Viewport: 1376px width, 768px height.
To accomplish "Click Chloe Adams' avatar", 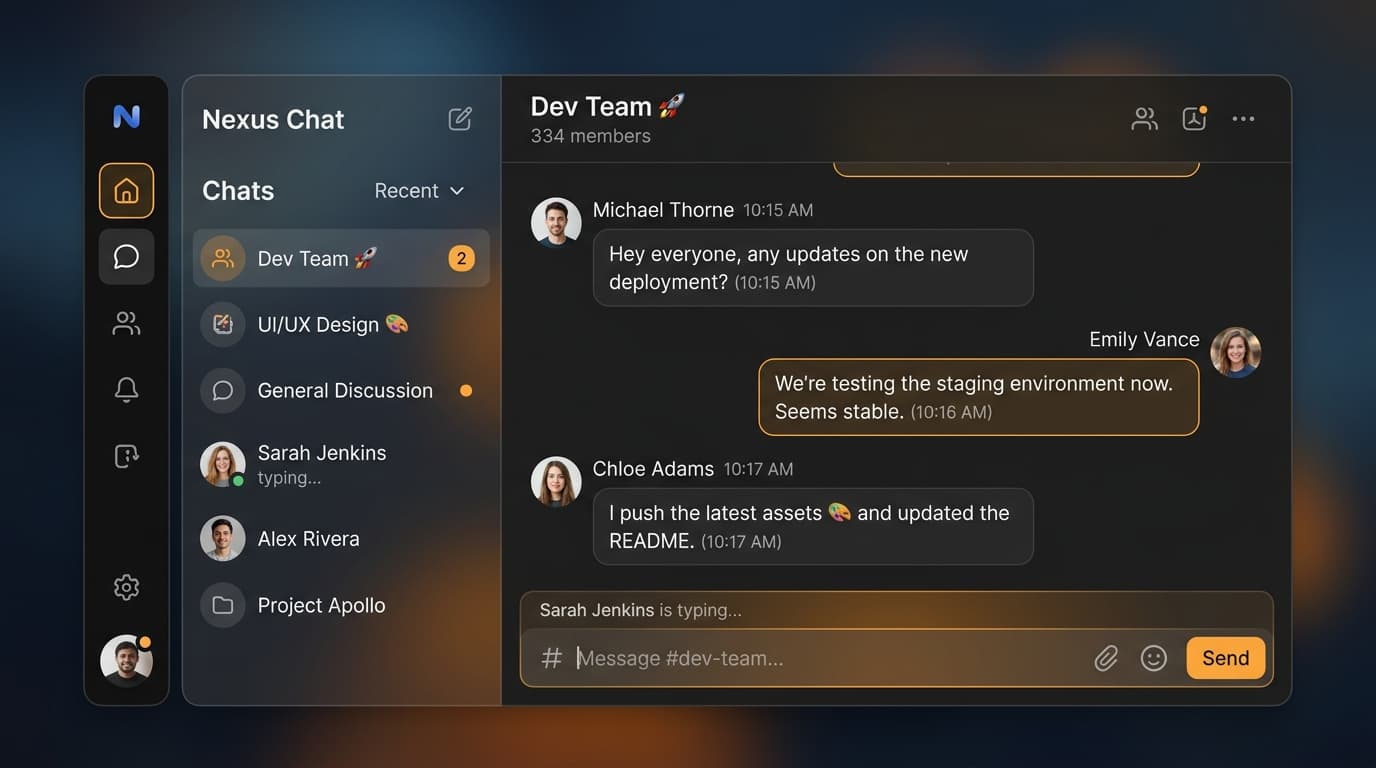I will [556, 481].
